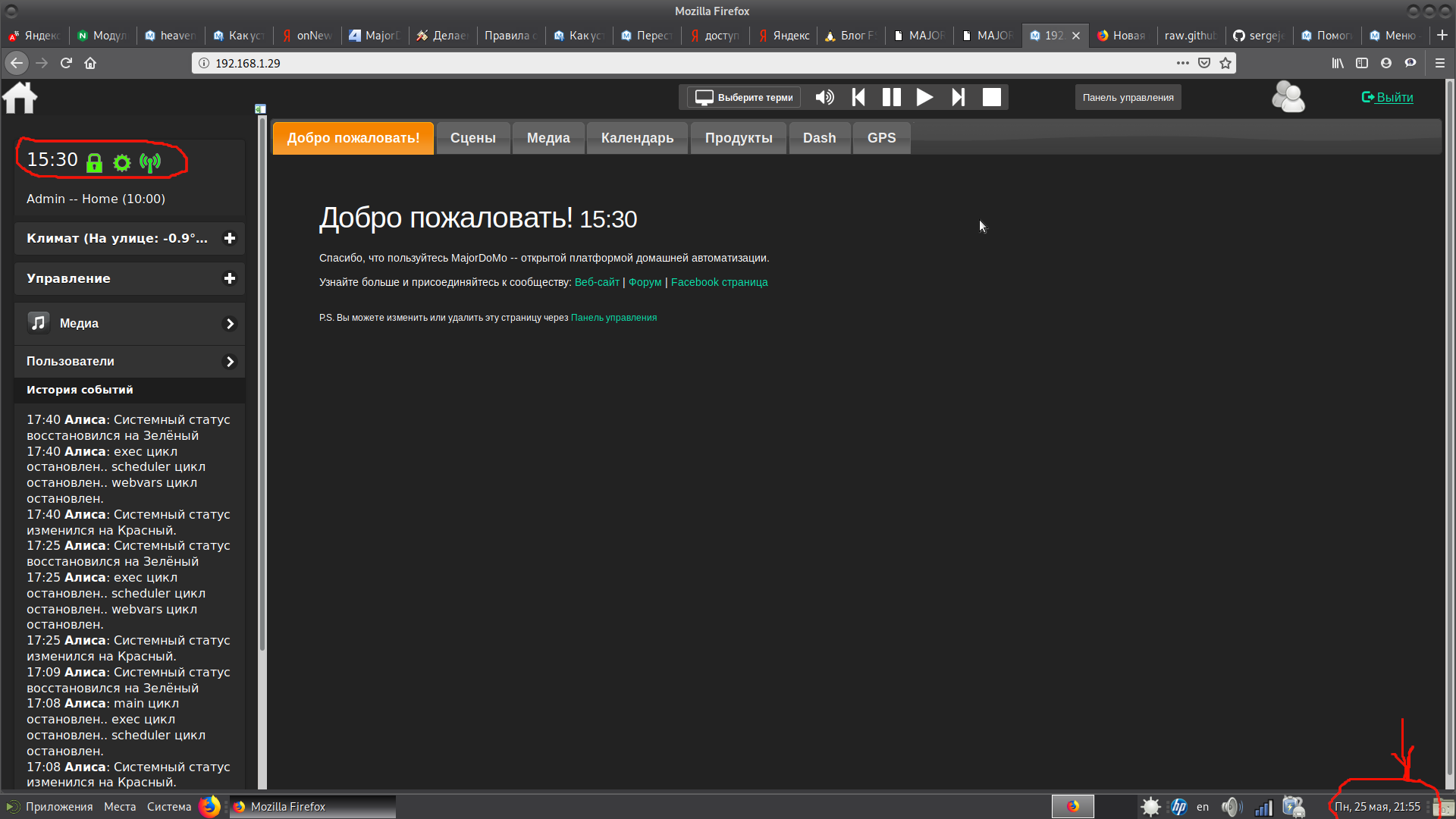Stop playback with the stop icon
This screenshot has width=1456, height=819.
(x=991, y=97)
